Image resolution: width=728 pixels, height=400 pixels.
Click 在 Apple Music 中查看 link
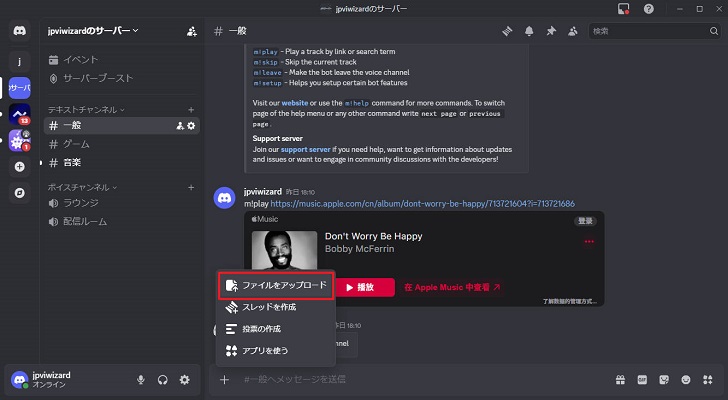[452, 287]
